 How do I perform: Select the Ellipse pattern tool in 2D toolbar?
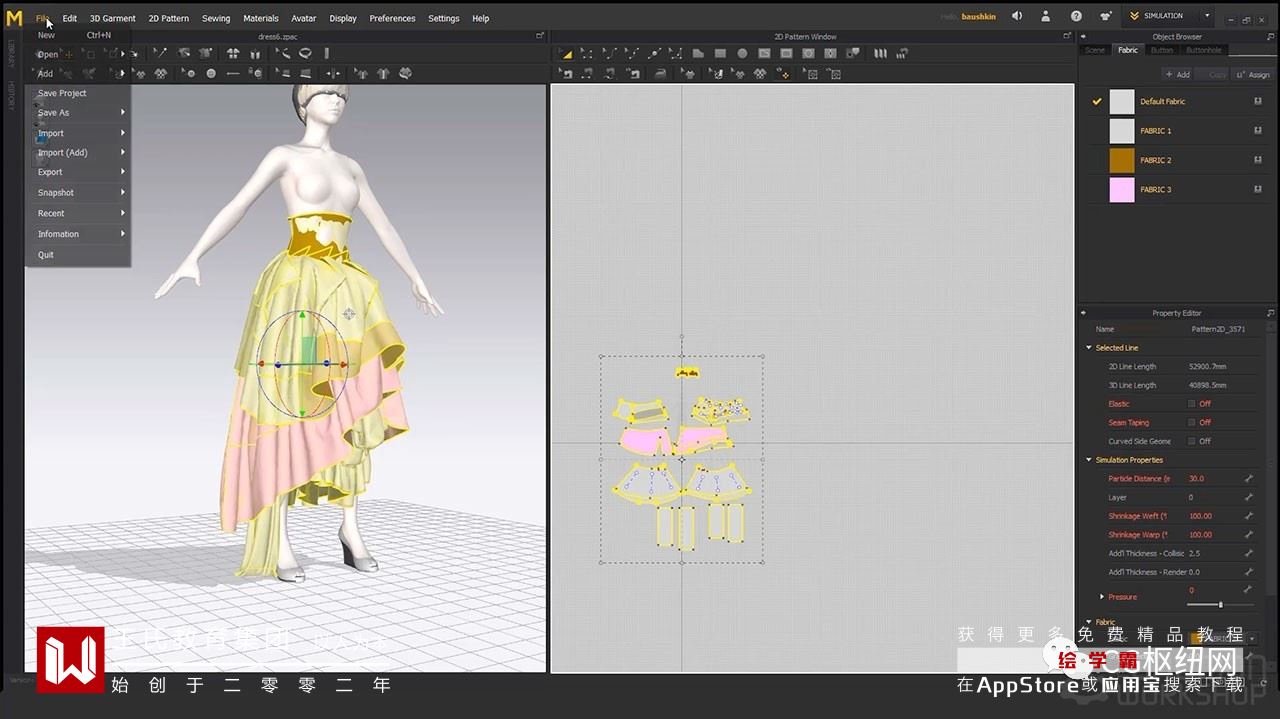click(x=742, y=54)
